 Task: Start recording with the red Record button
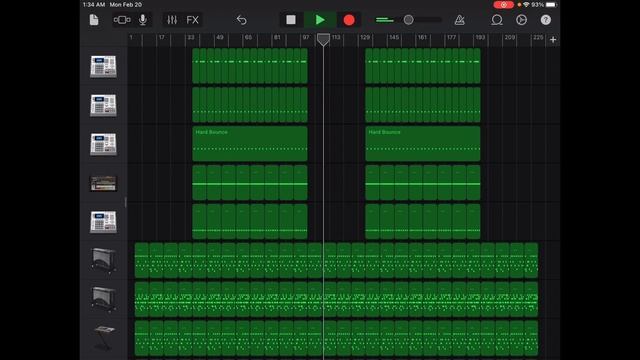(349, 20)
